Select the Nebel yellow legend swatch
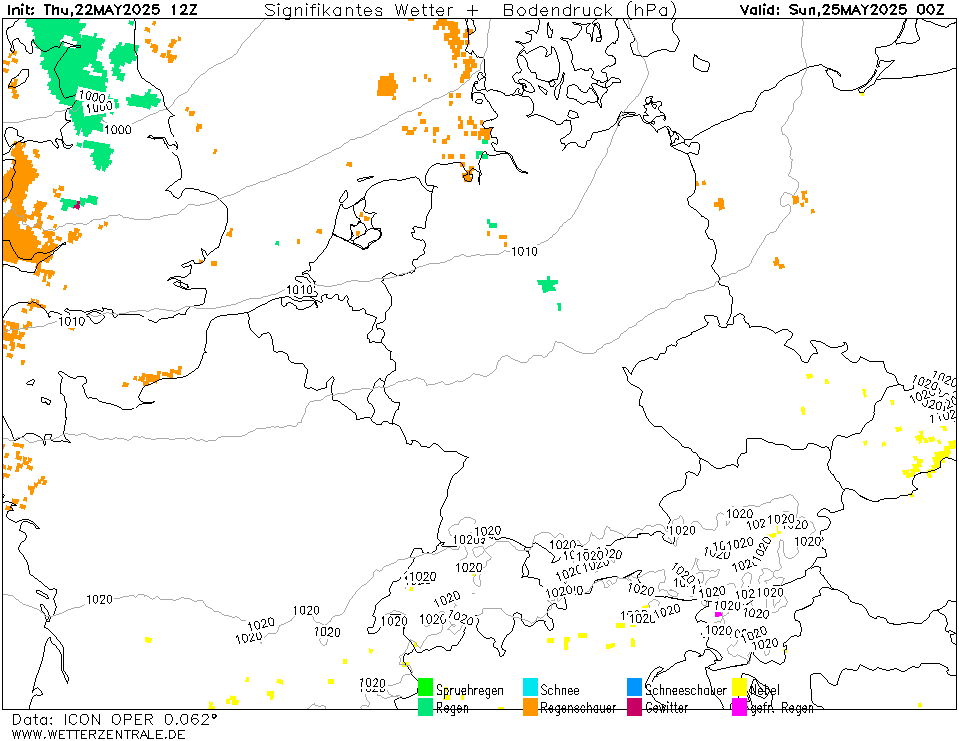 click(739, 687)
